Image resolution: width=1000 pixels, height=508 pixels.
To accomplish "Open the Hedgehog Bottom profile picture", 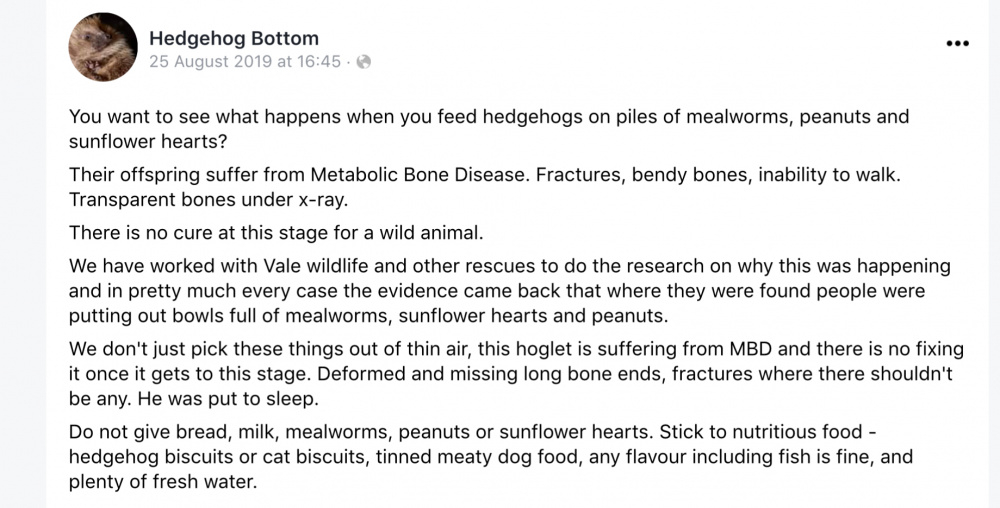I will coord(103,47).
